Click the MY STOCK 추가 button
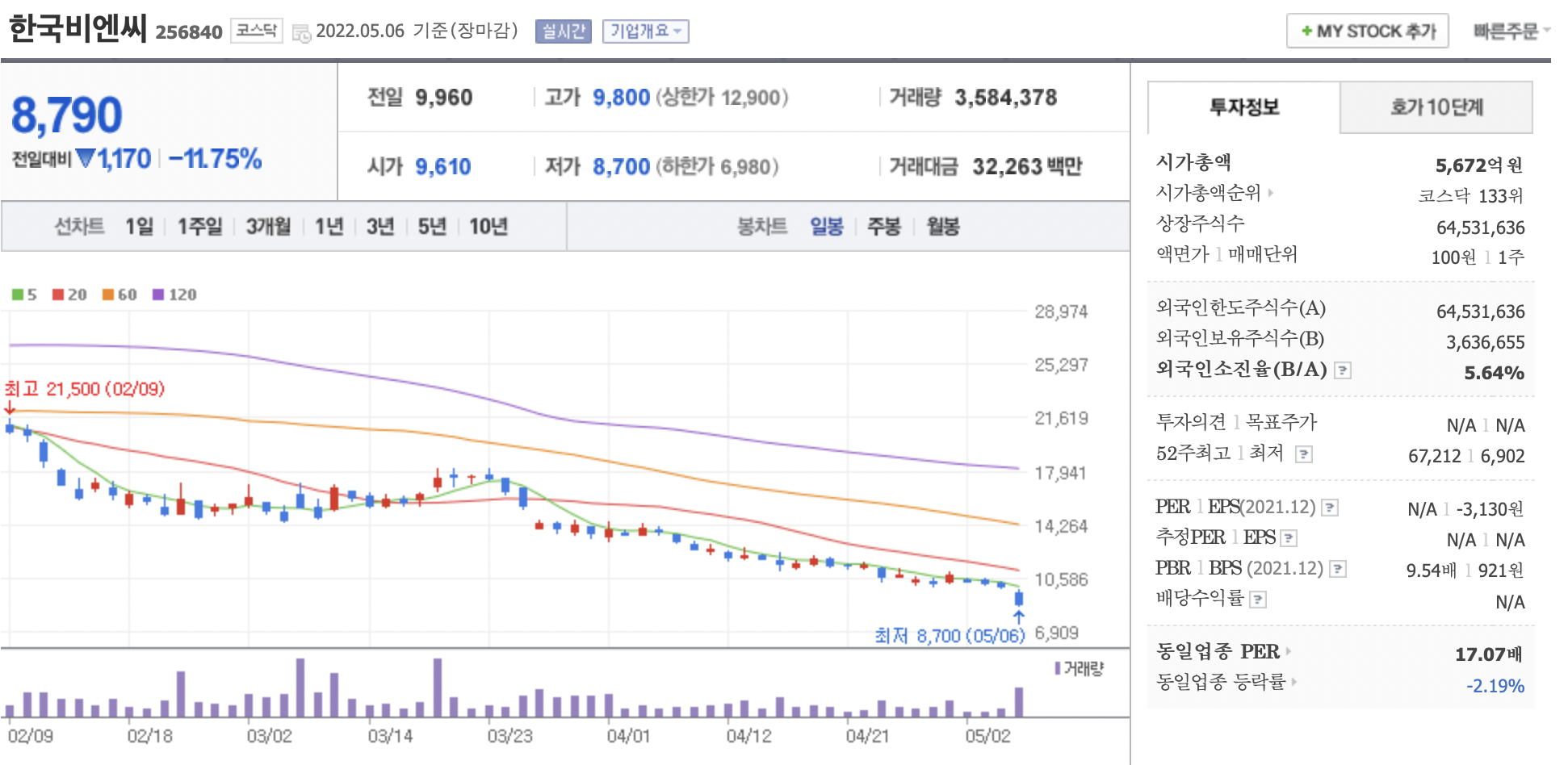Screen dimensions: 1568x765 [1367, 31]
